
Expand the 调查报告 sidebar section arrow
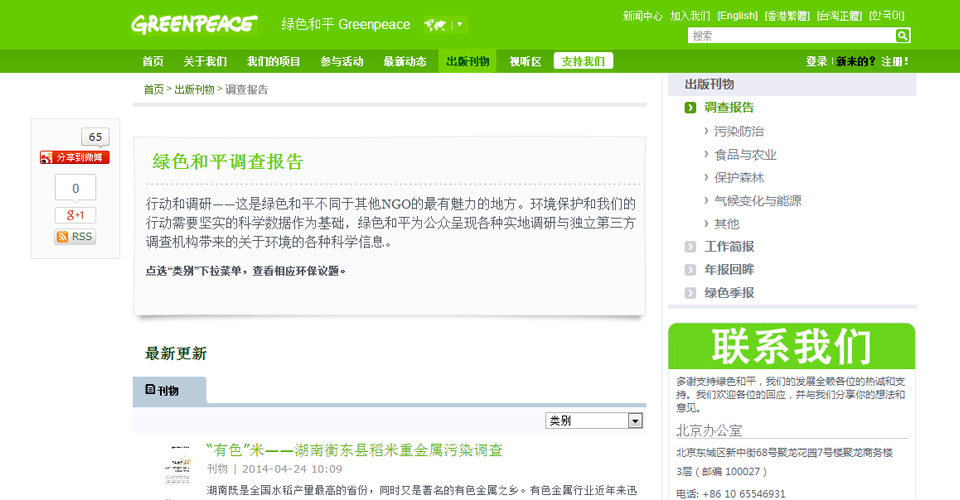690,108
